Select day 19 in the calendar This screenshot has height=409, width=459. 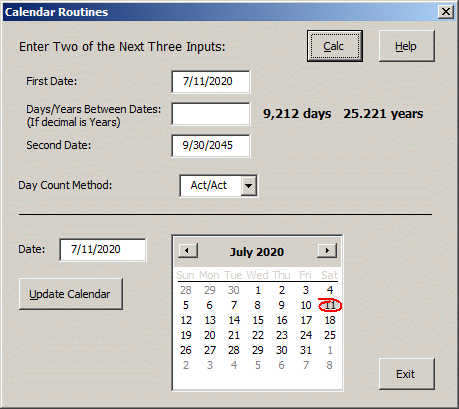coord(186,335)
